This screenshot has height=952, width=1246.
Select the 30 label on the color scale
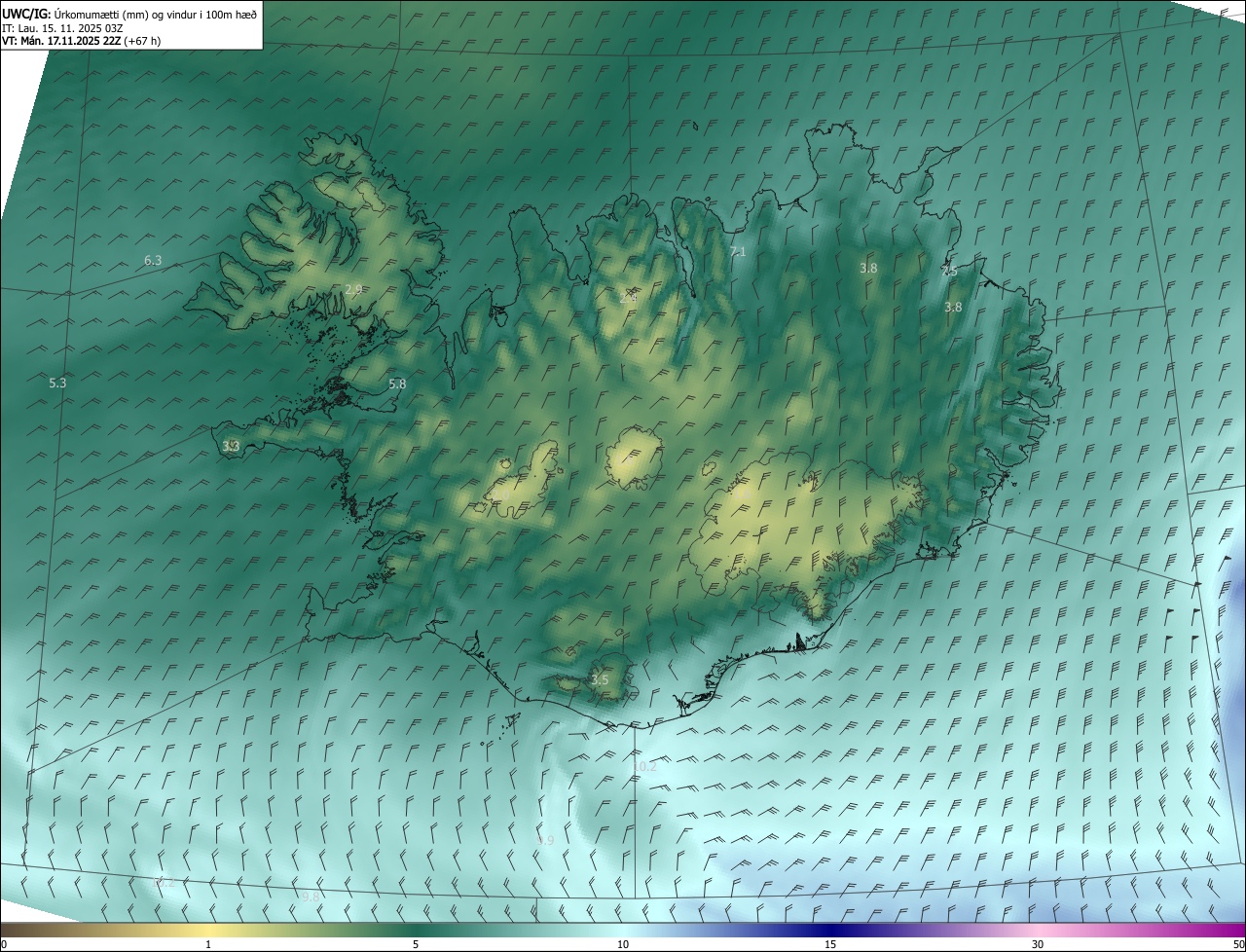click(1038, 944)
